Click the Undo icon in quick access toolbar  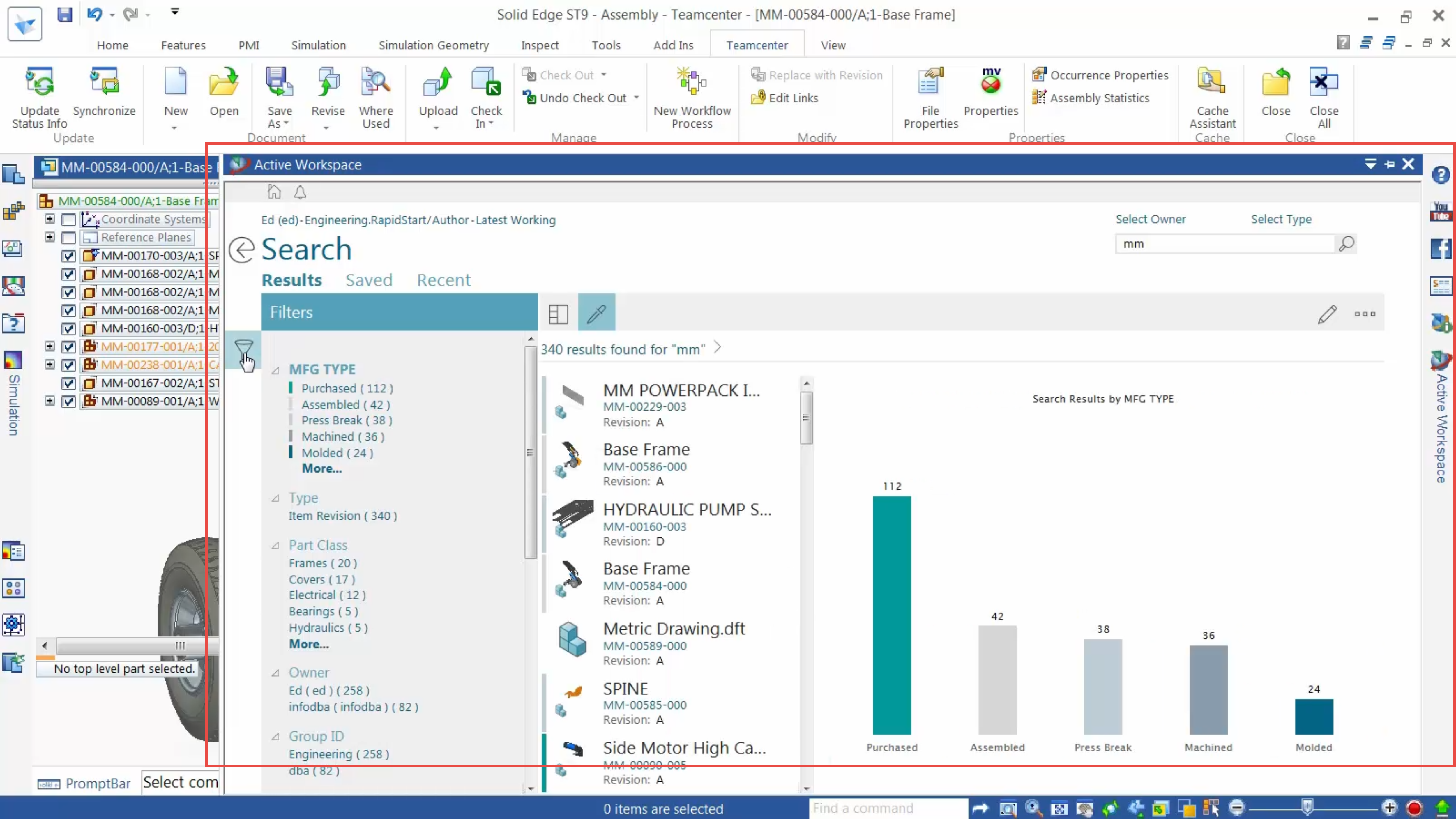[94, 14]
